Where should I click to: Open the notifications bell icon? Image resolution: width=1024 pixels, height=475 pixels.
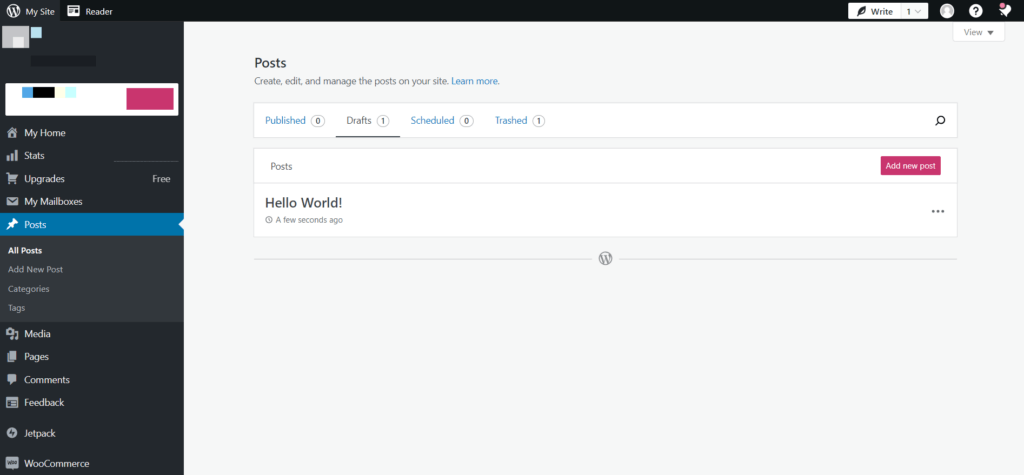1005,10
